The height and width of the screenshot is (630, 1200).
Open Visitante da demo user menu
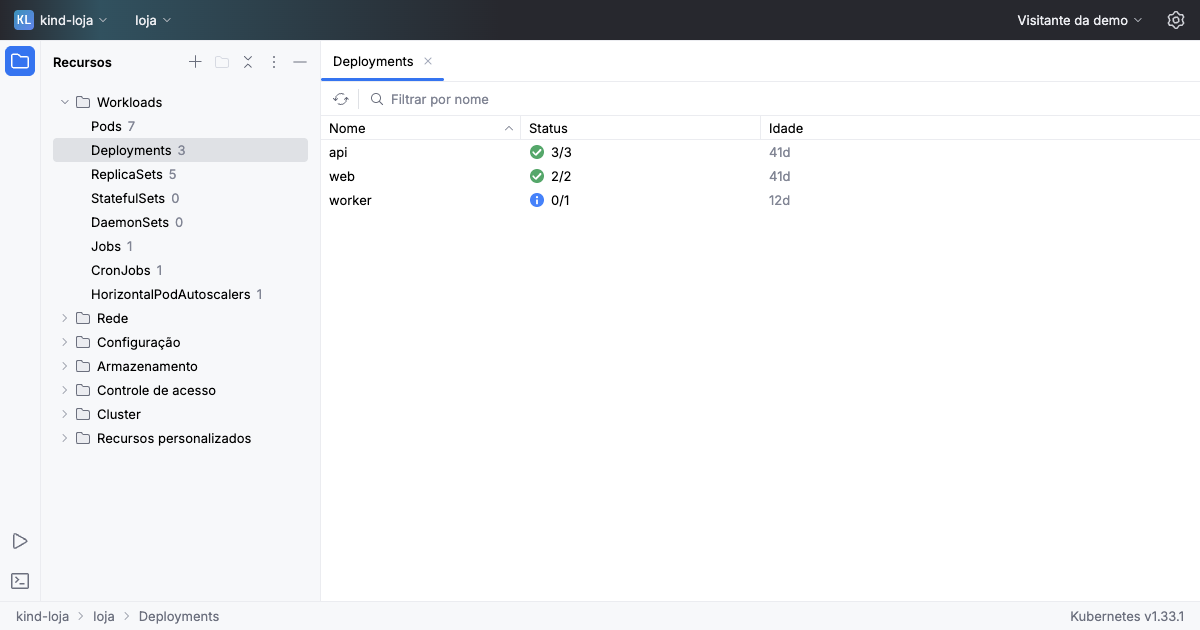1080,20
